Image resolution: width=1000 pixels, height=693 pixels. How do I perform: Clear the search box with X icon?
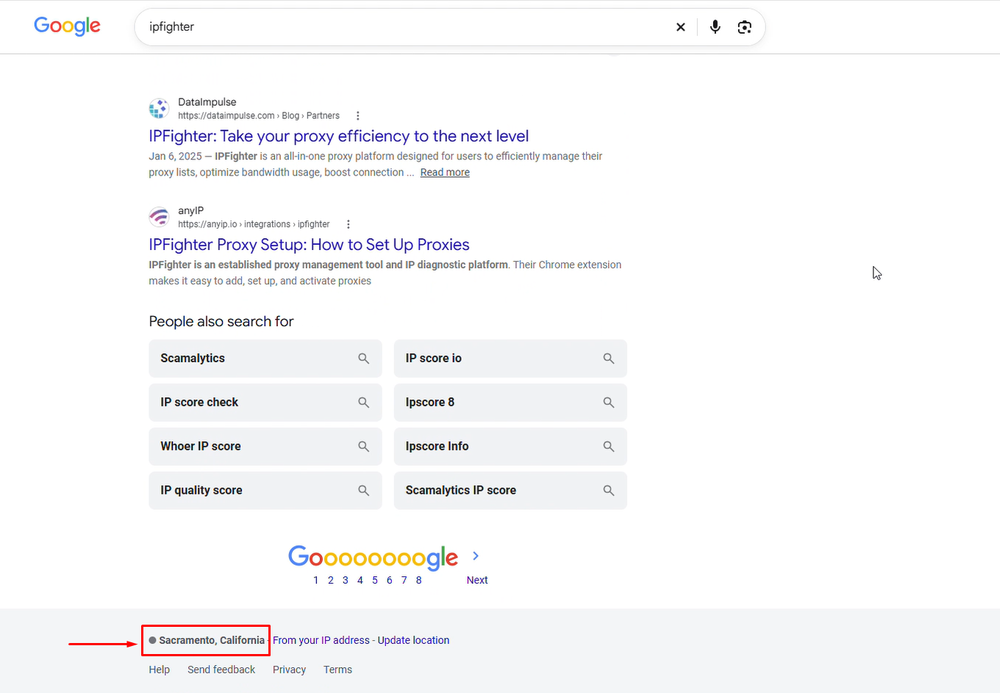click(x=680, y=27)
